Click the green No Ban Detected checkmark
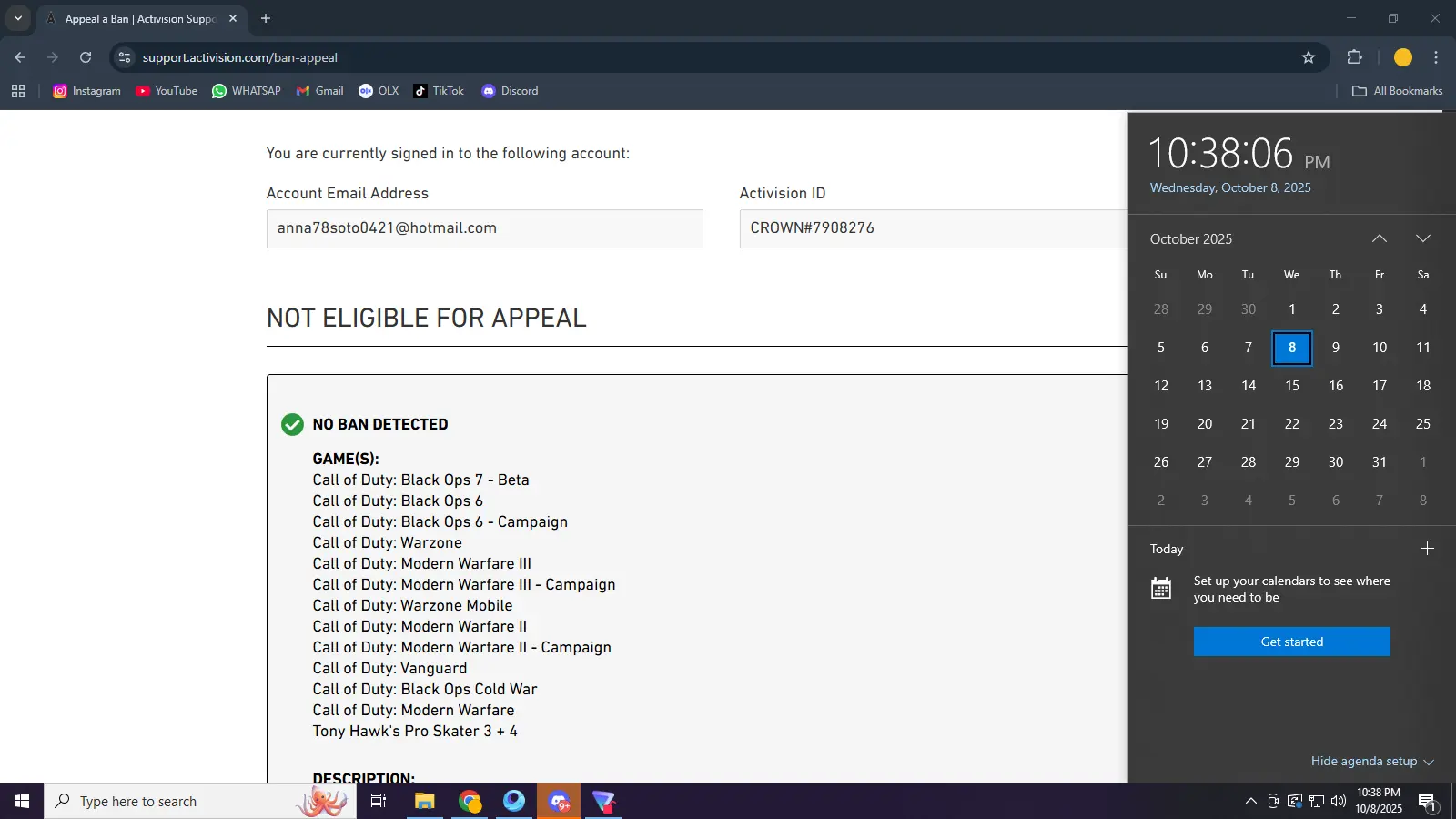This screenshot has width=1456, height=819. [x=292, y=425]
